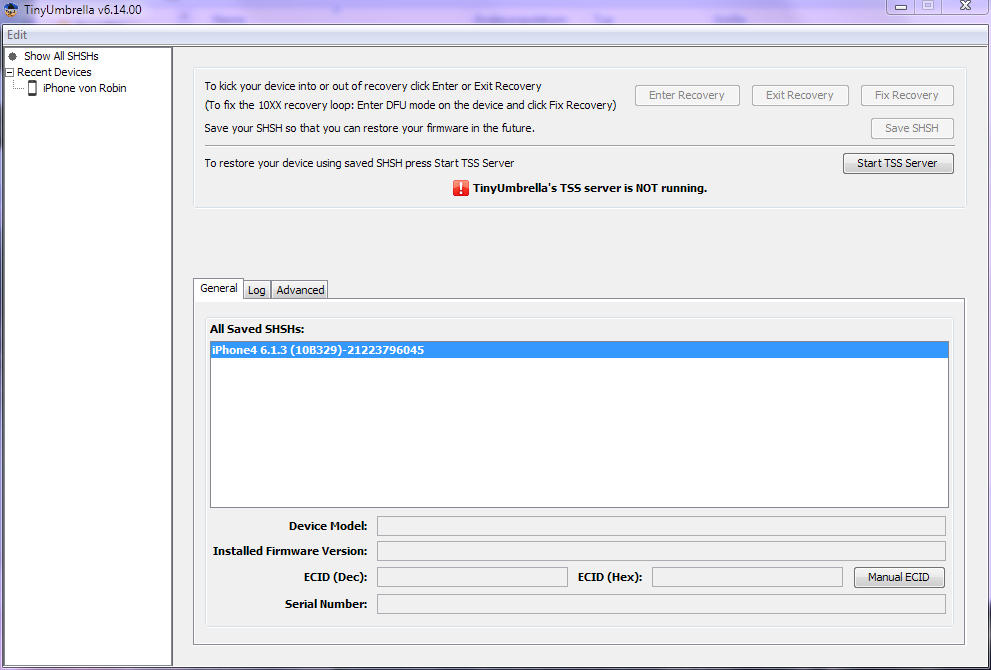Click the gear icon beside Show All SHSHs
Screen dimensions: 991x670
(x=13, y=56)
